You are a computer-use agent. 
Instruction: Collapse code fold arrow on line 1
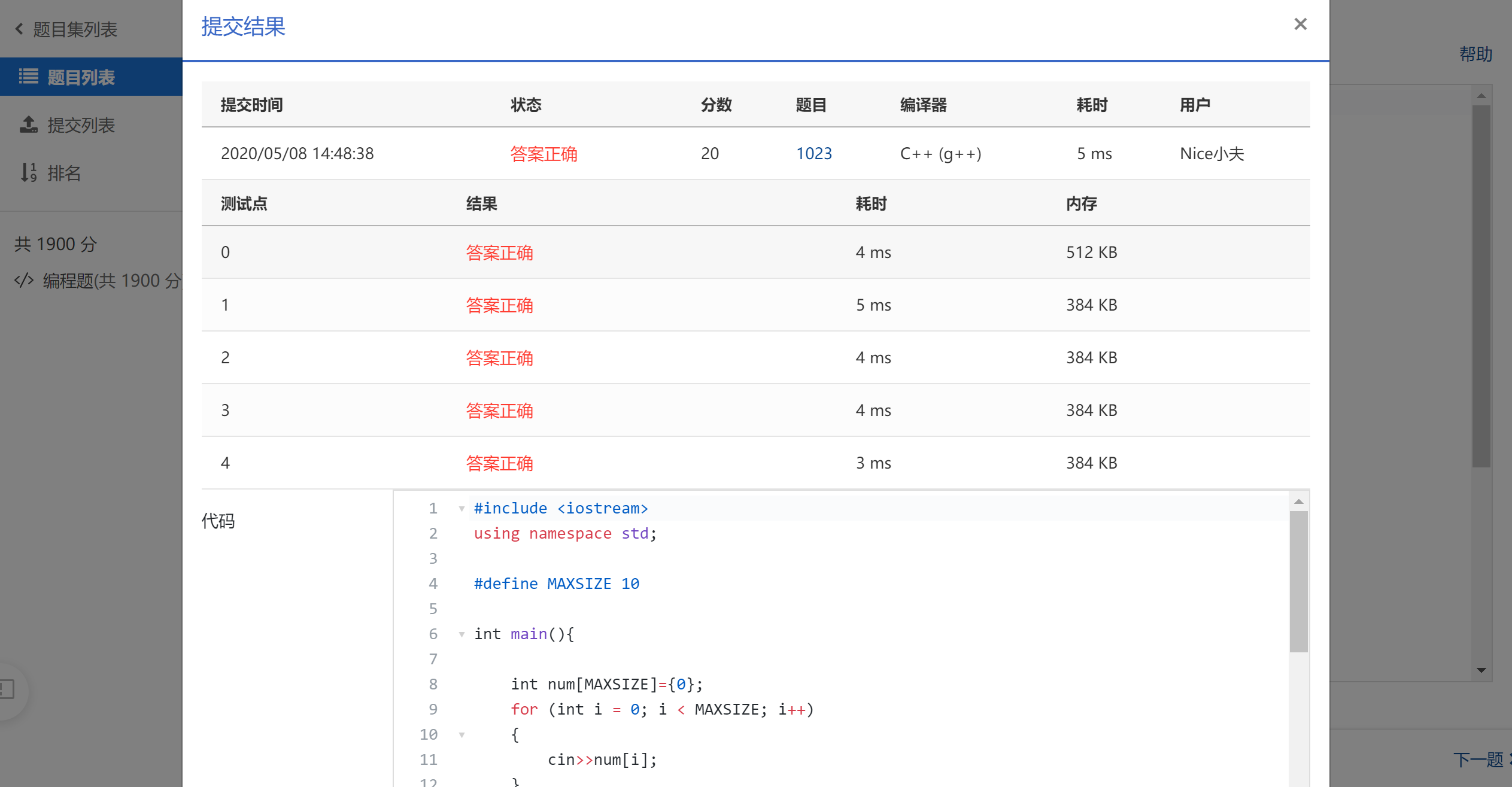pyautogui.click(x=462, y=509)
